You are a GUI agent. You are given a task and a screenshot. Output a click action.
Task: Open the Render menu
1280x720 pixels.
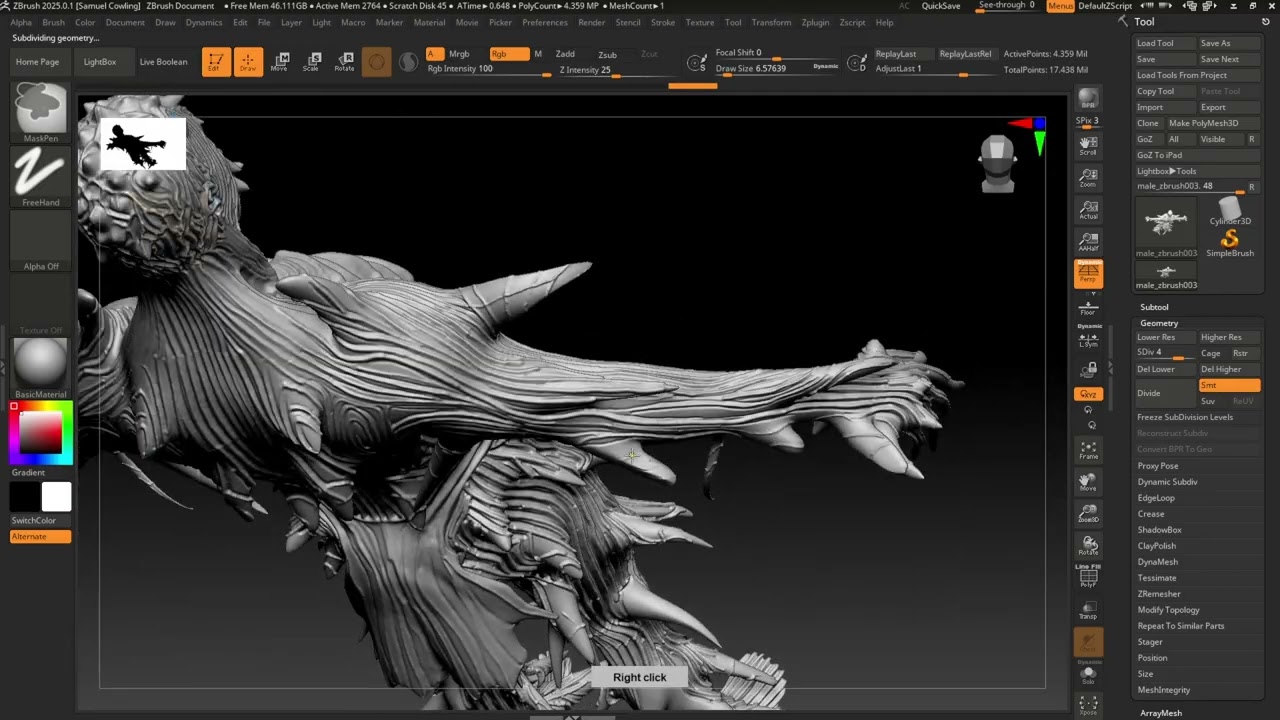[591, 22]
